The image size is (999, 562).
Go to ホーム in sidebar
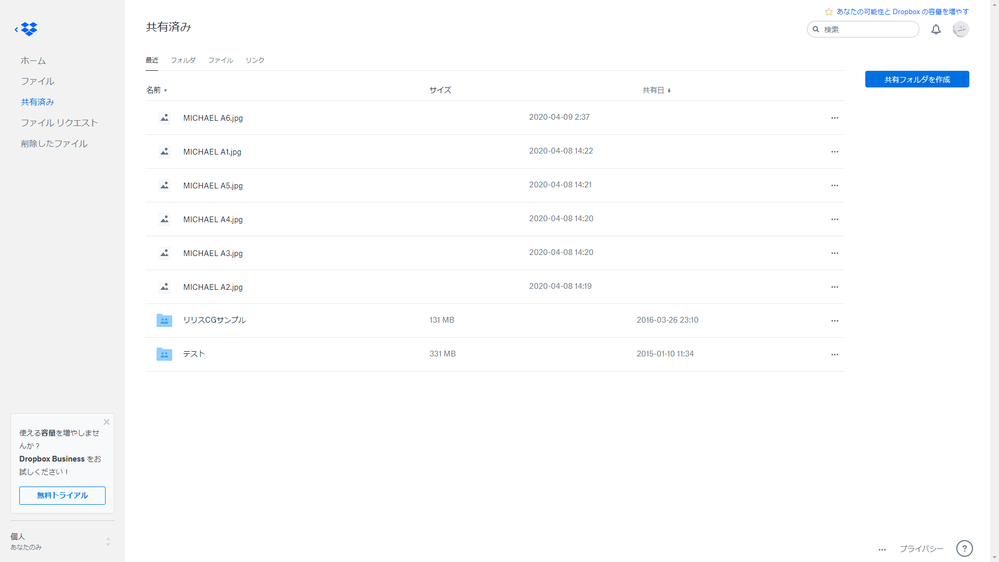point(33,61)
